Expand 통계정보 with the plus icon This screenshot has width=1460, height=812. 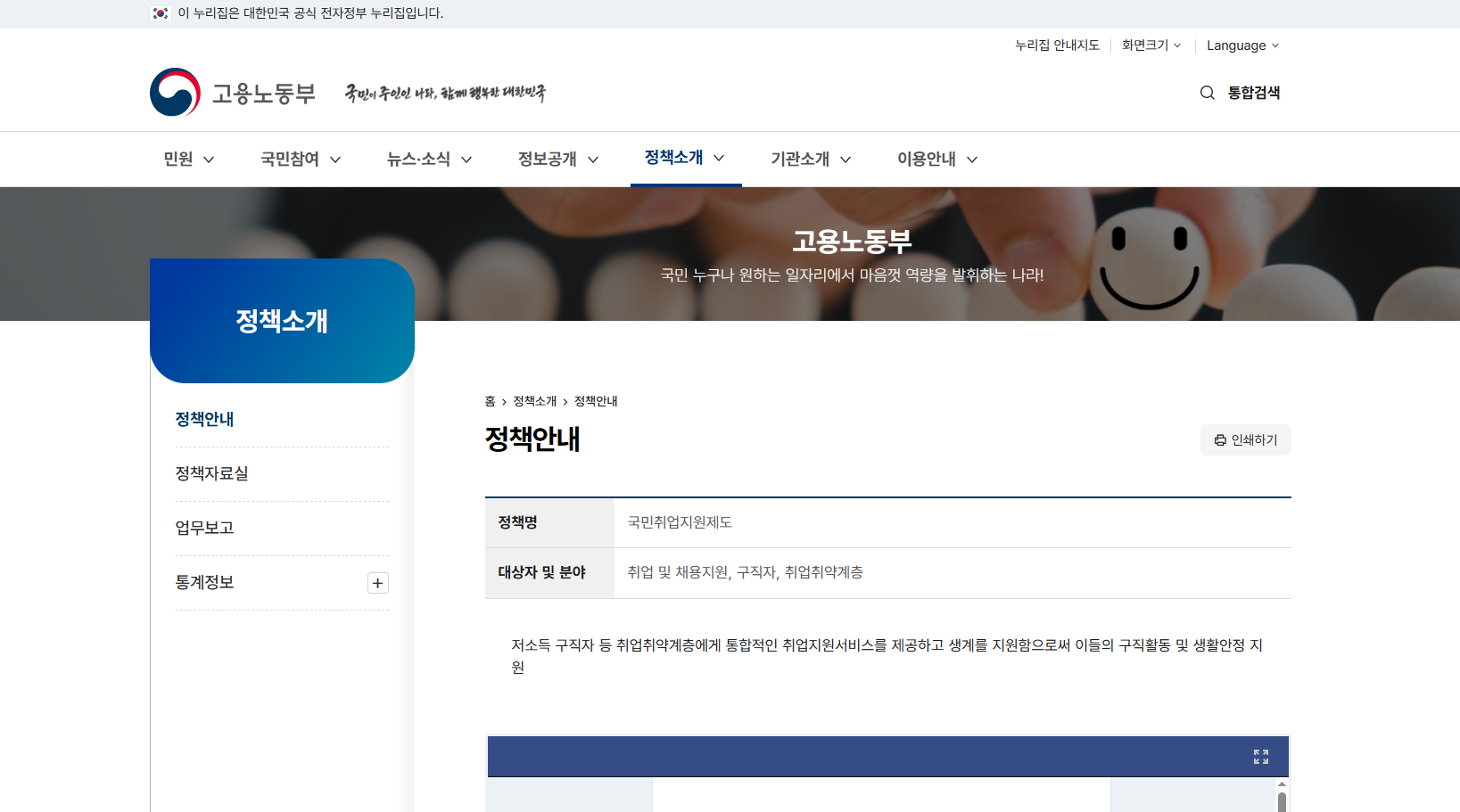coord(377,583)
